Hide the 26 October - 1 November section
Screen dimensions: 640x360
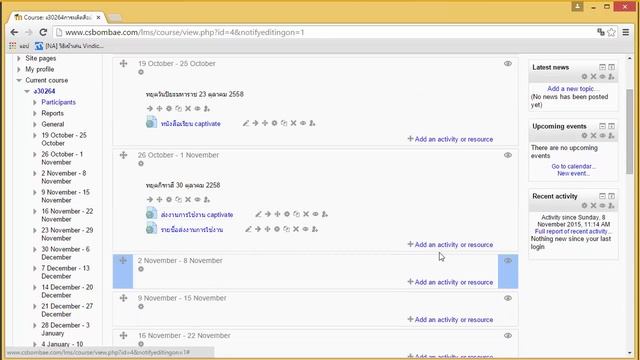point(508,155)
